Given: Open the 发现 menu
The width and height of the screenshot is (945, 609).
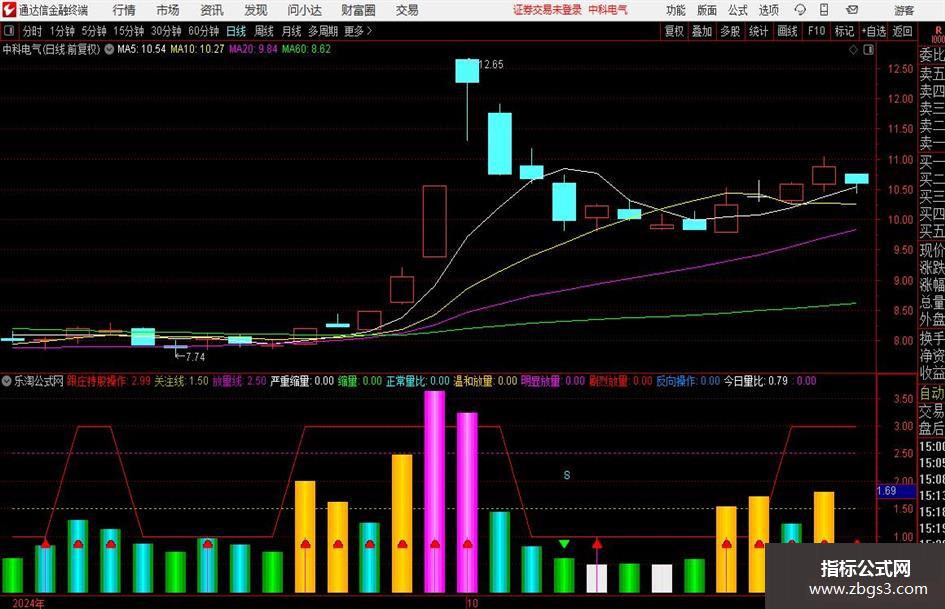Looking at the screenshot, I should point(256,10).
